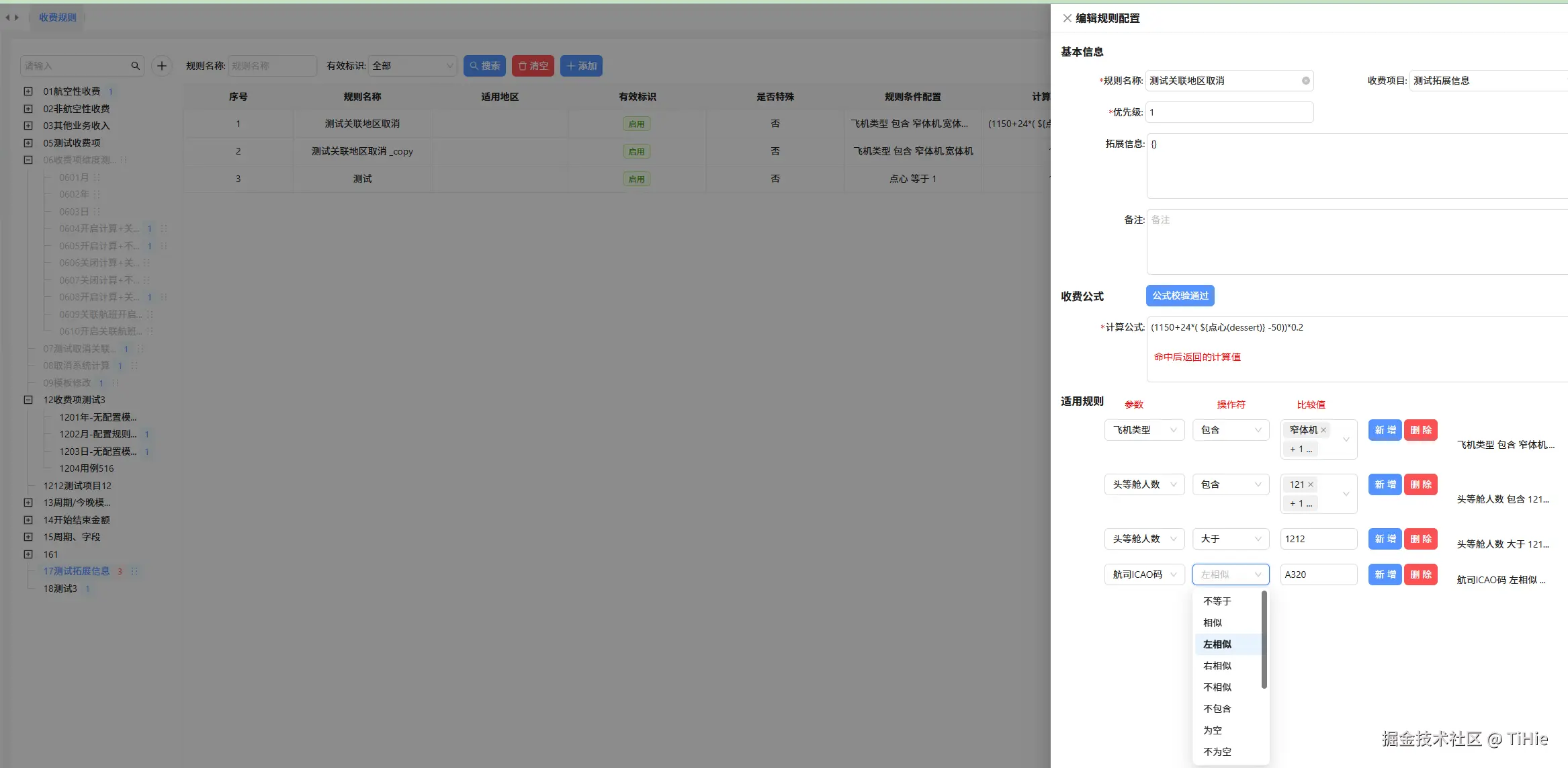Click the left tab navigation arrow
This screenshot has width=1568, height=768.
[x=7, y=17]
